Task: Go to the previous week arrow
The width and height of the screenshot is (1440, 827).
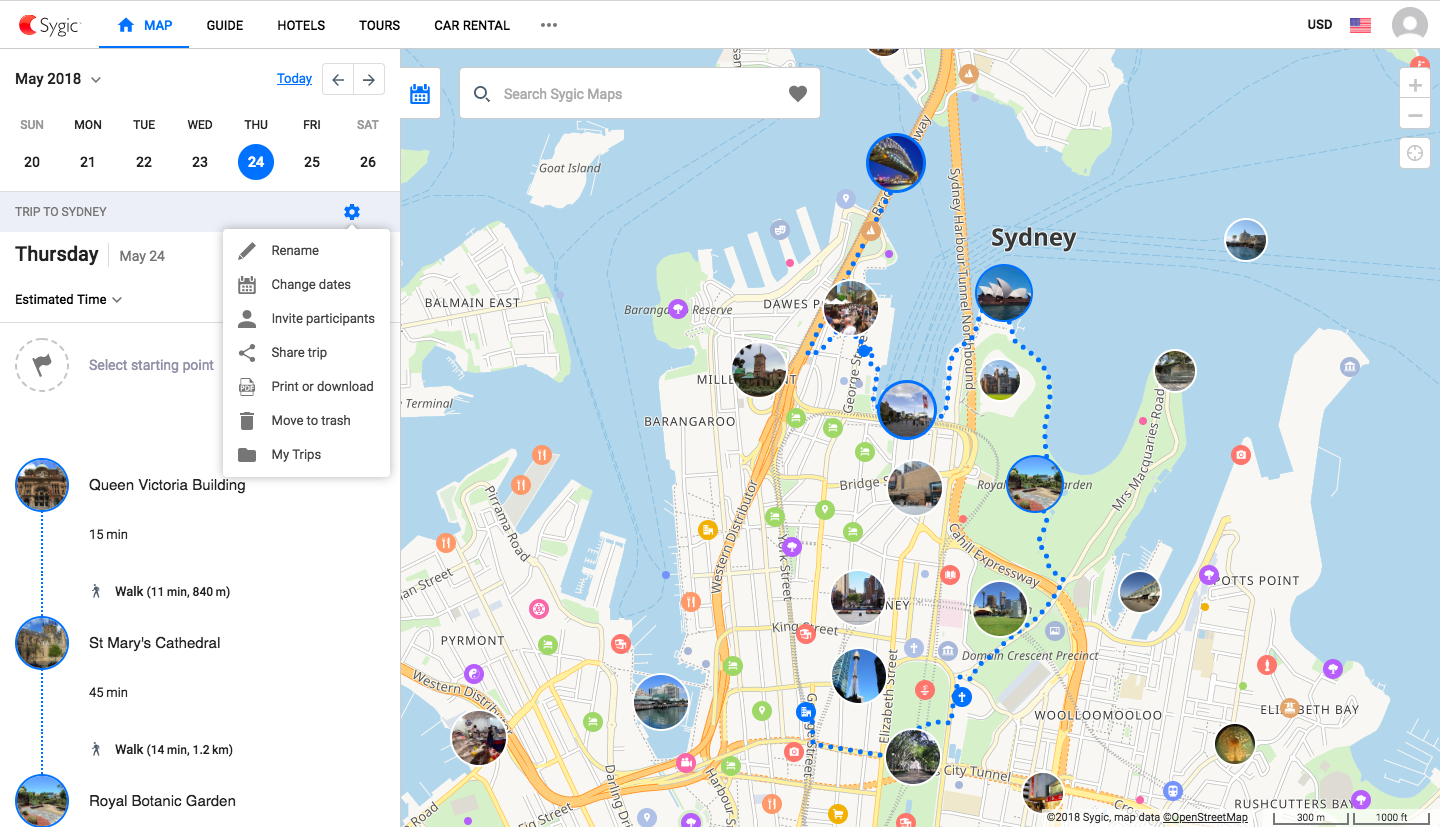Action: pyautogui.click(x=338, y=79)
